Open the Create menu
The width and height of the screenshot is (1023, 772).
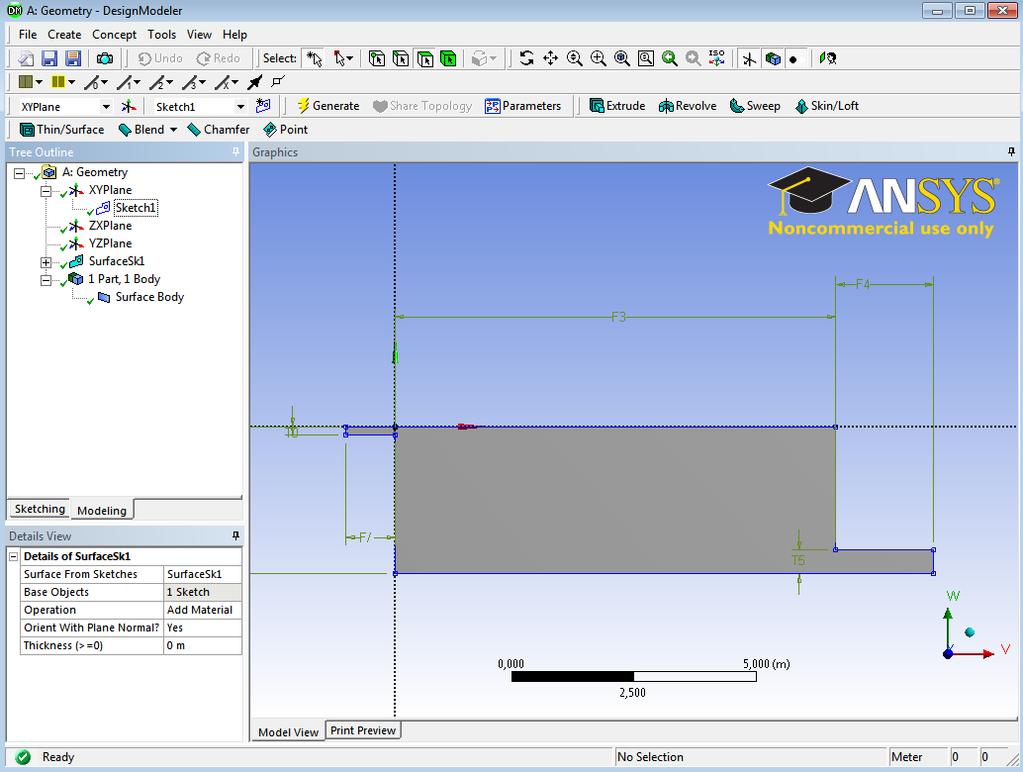tap(64, 35)
